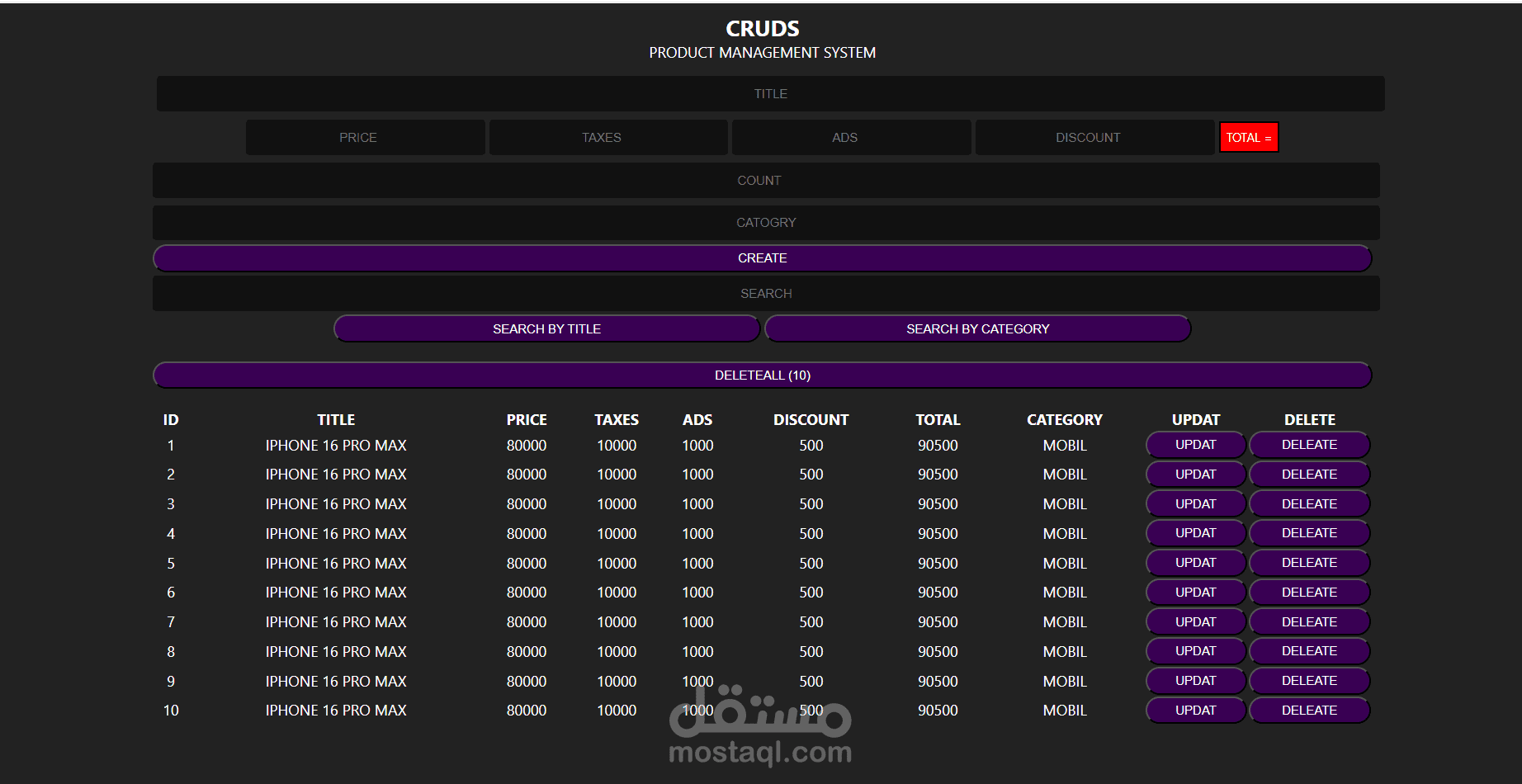Viewport: 1522px width, 784px height.
Task: Delete product ID 8 via DELEATE
Action: pos(1310,651)
